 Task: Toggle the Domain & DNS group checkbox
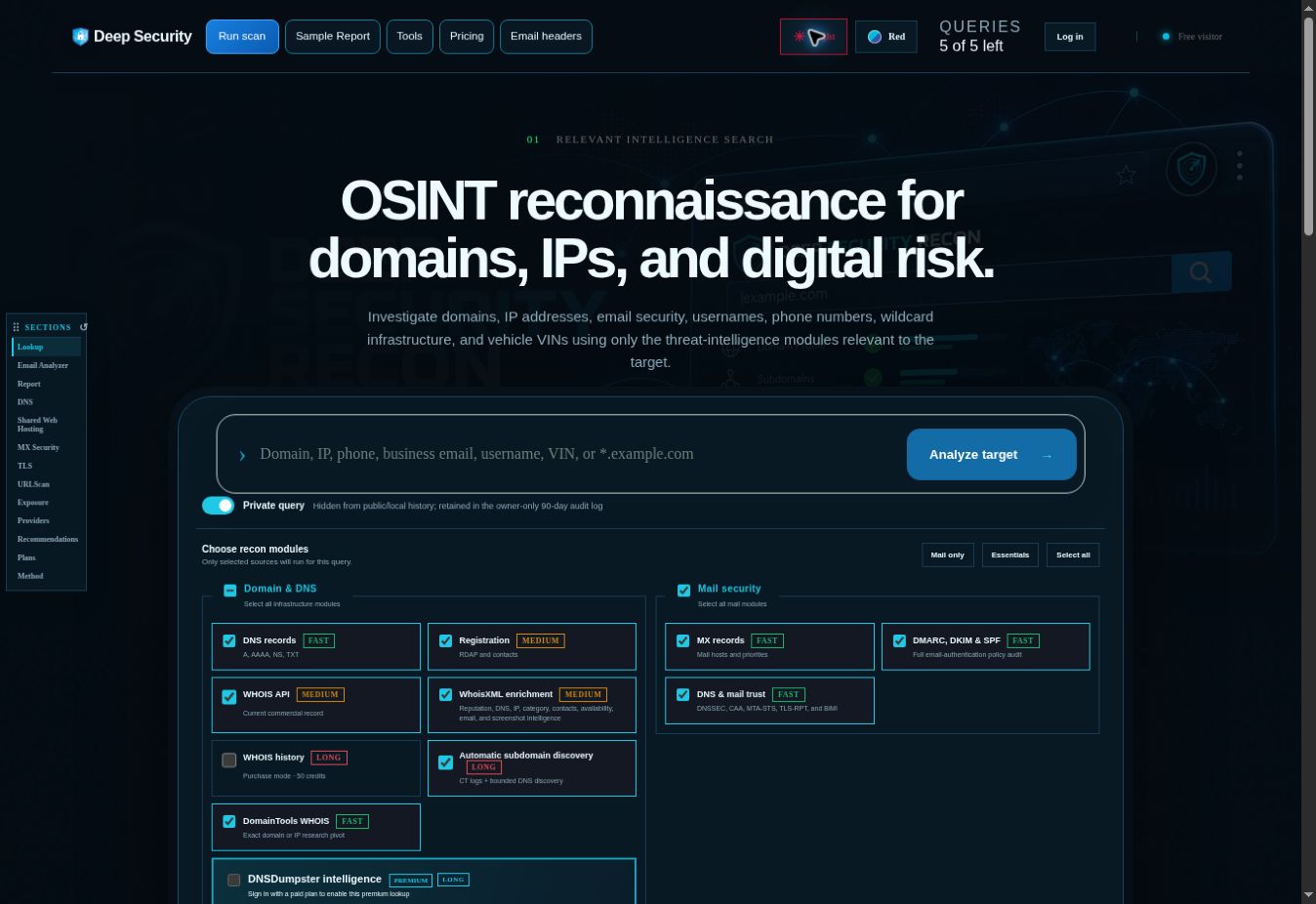229,590
